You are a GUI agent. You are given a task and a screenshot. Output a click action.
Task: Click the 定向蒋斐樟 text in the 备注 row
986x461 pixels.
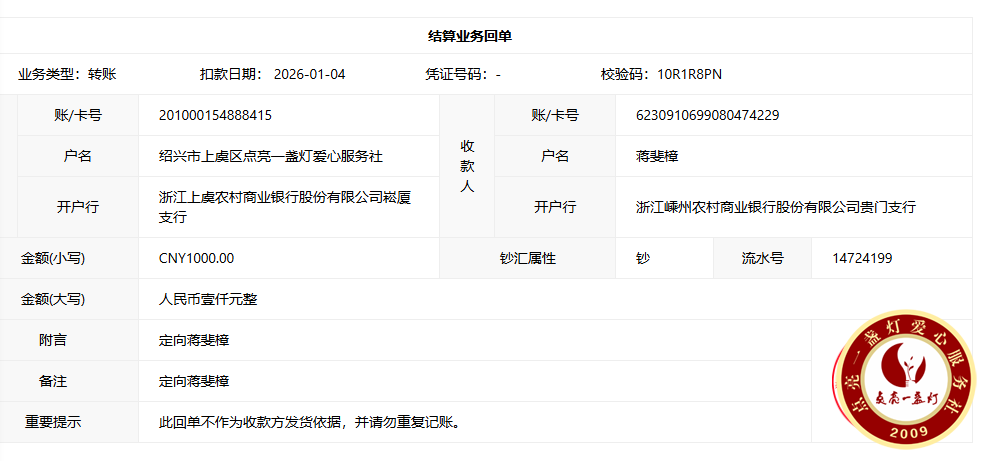tap(194, 381)
